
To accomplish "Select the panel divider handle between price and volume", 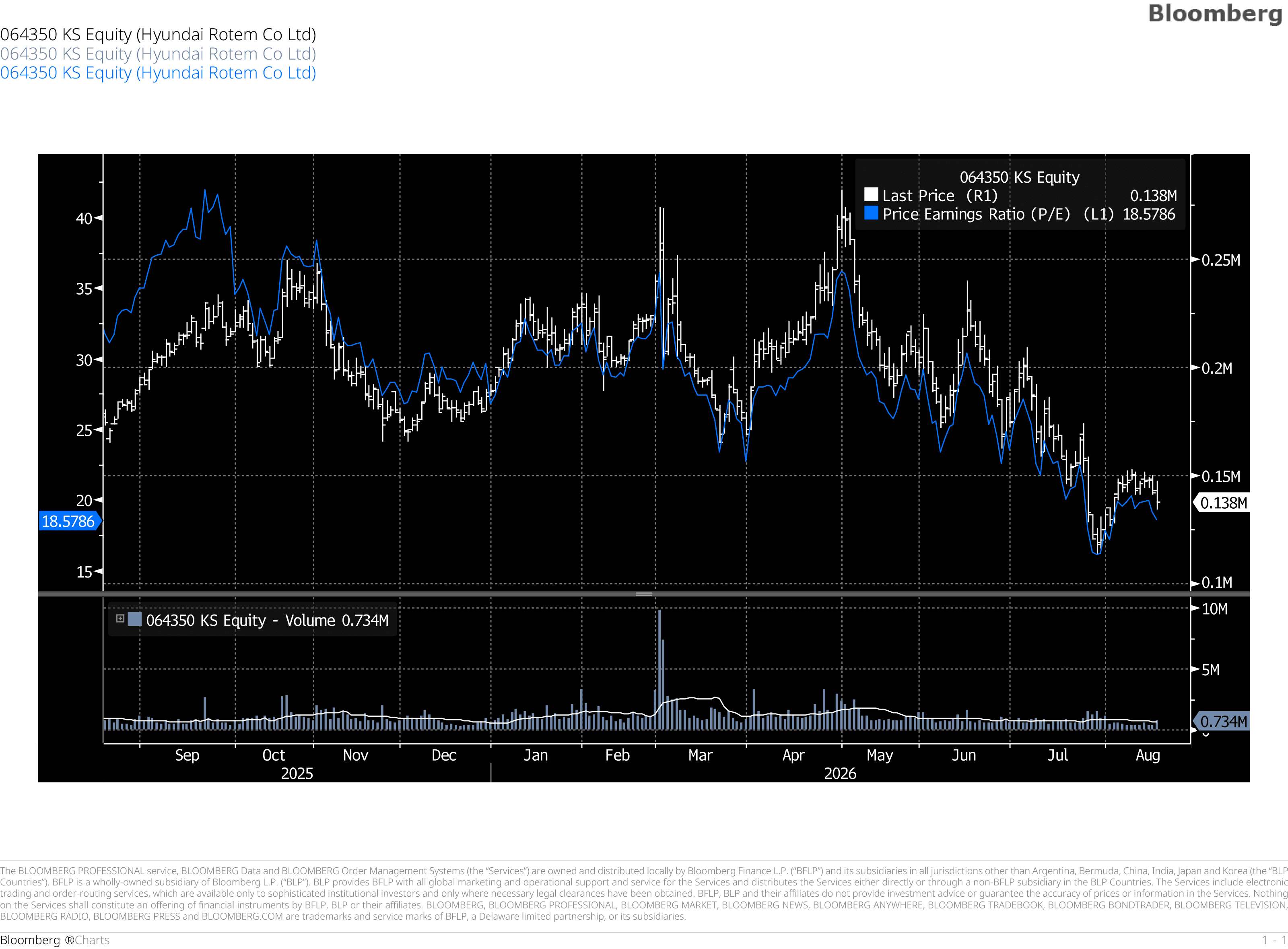I will point(644,594).
